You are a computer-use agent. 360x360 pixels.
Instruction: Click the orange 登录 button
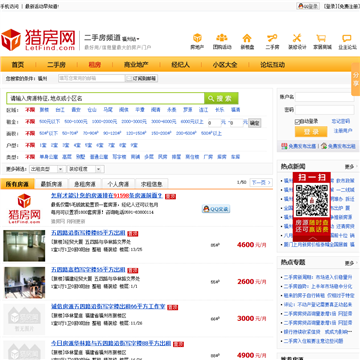click(311, 132)
